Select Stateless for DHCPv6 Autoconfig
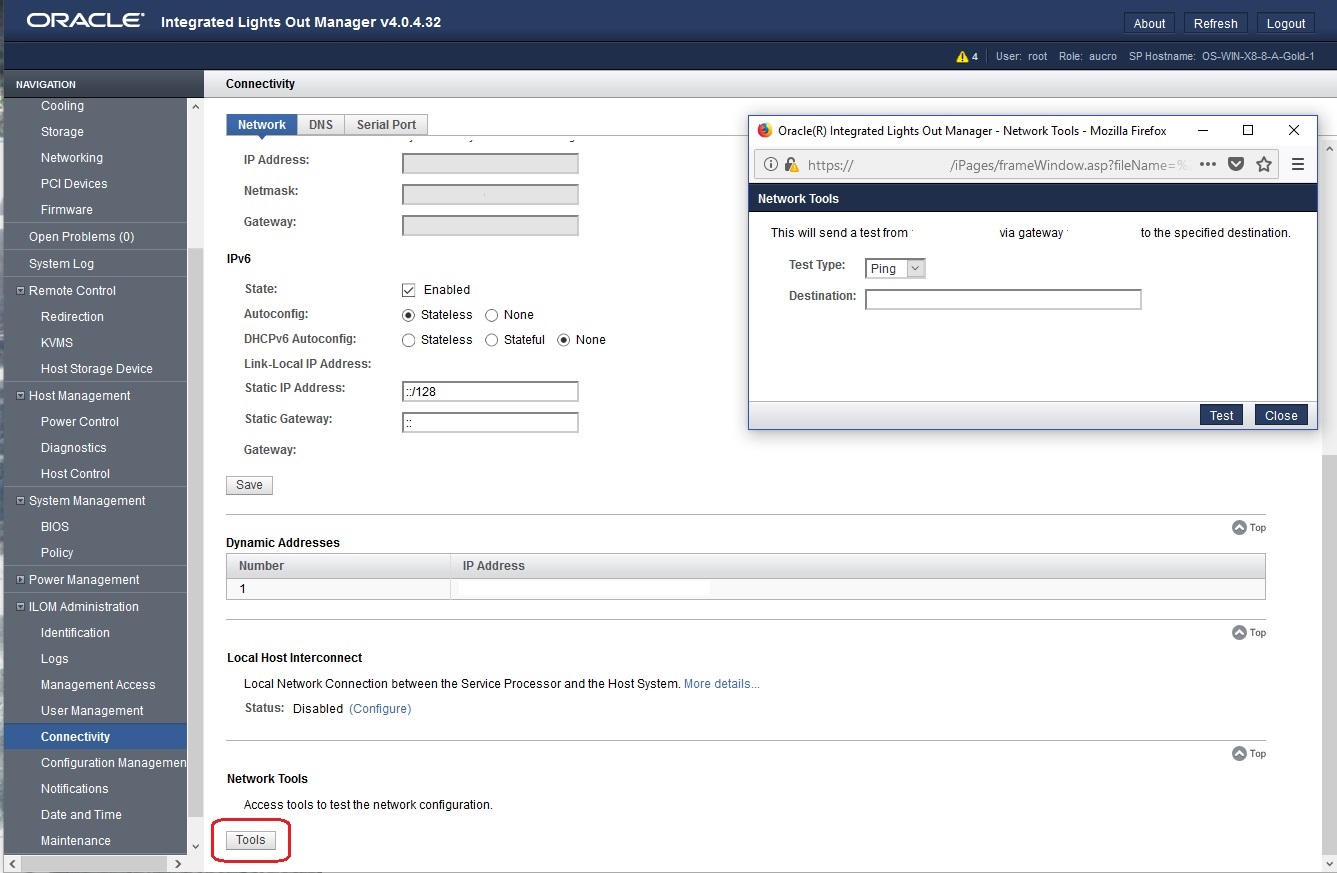1337x873 pixels. click(408, 340)
